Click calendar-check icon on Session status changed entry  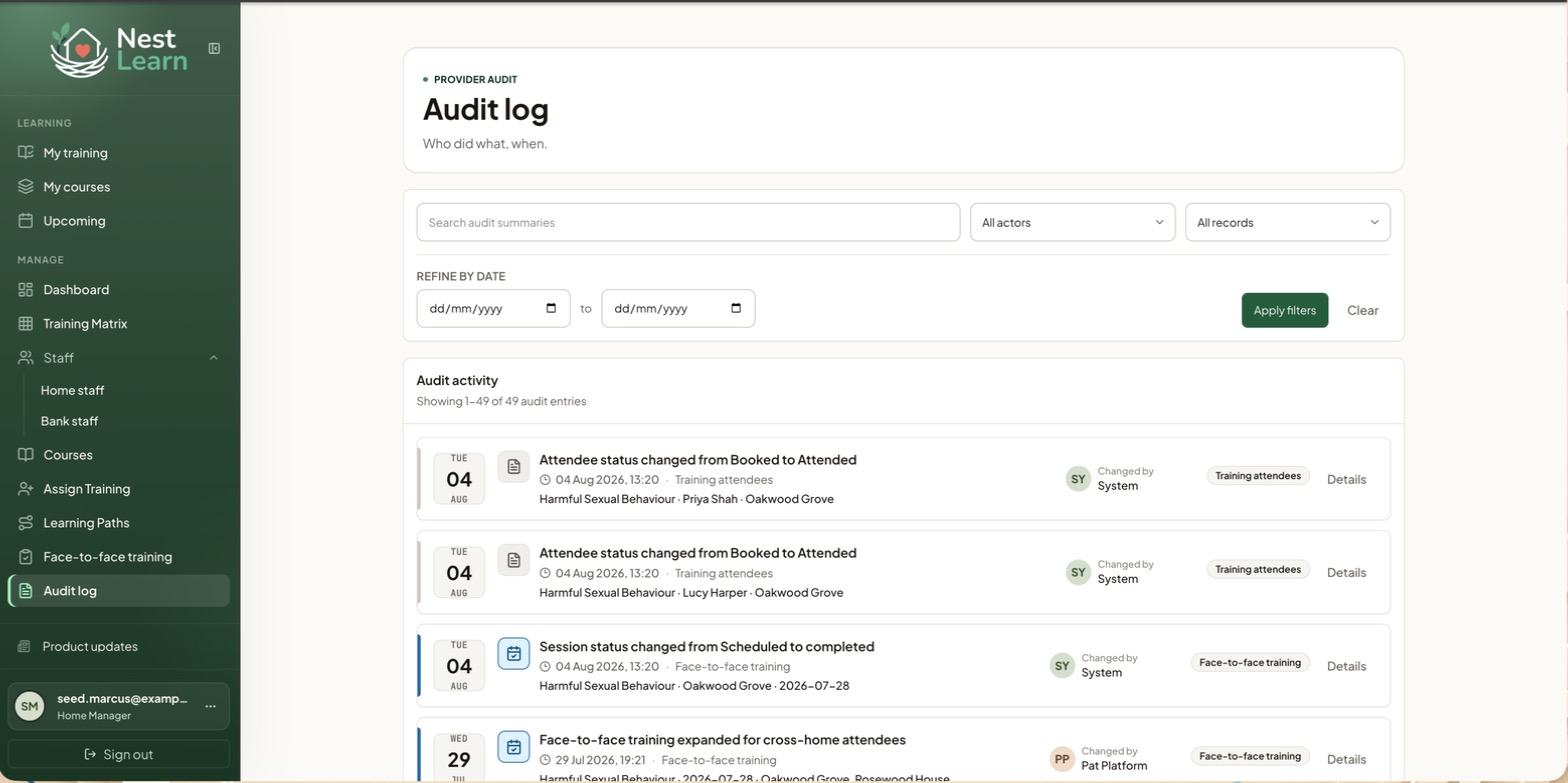tap(513, 654)
